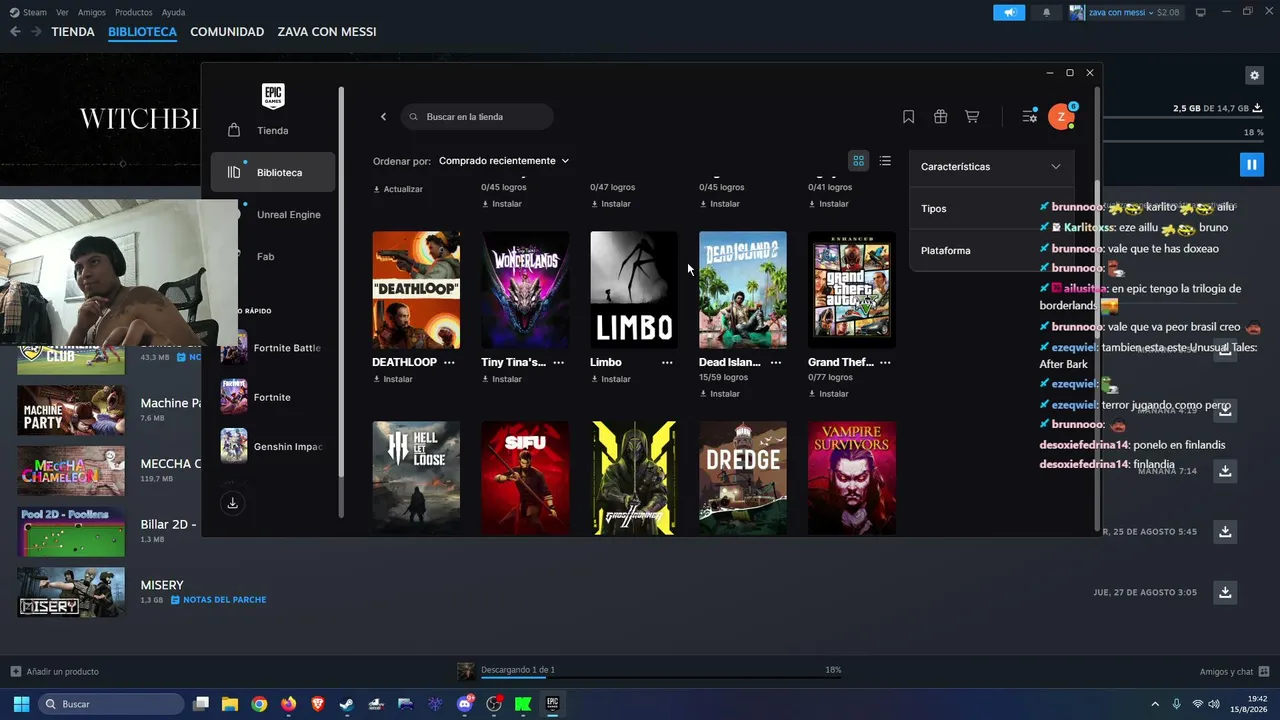Viewport: 1280px width, 720px height.
Task: Pause the current Steam download
Action: pyautogui.click(x=1251, y=164)
